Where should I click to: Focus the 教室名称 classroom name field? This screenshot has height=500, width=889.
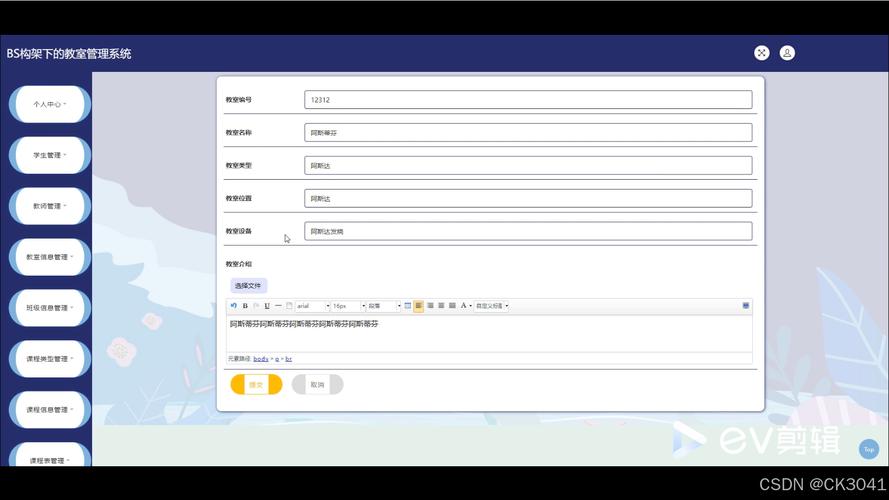[x=528, y=133]
